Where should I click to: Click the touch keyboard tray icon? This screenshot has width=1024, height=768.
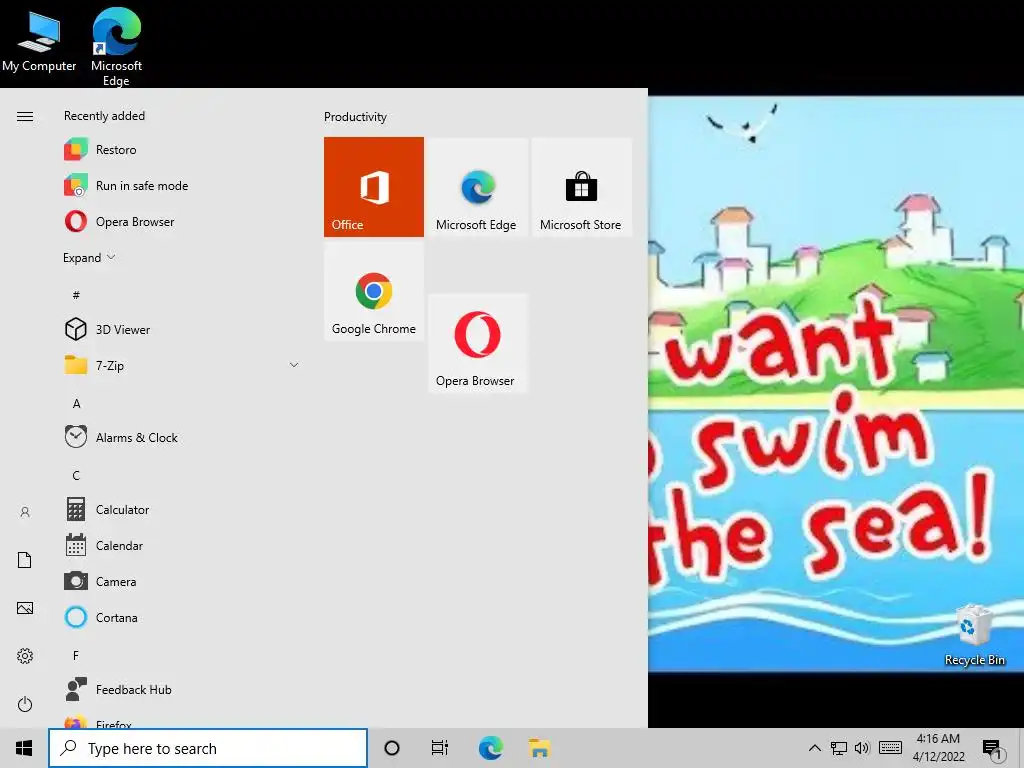pos(890,748)
